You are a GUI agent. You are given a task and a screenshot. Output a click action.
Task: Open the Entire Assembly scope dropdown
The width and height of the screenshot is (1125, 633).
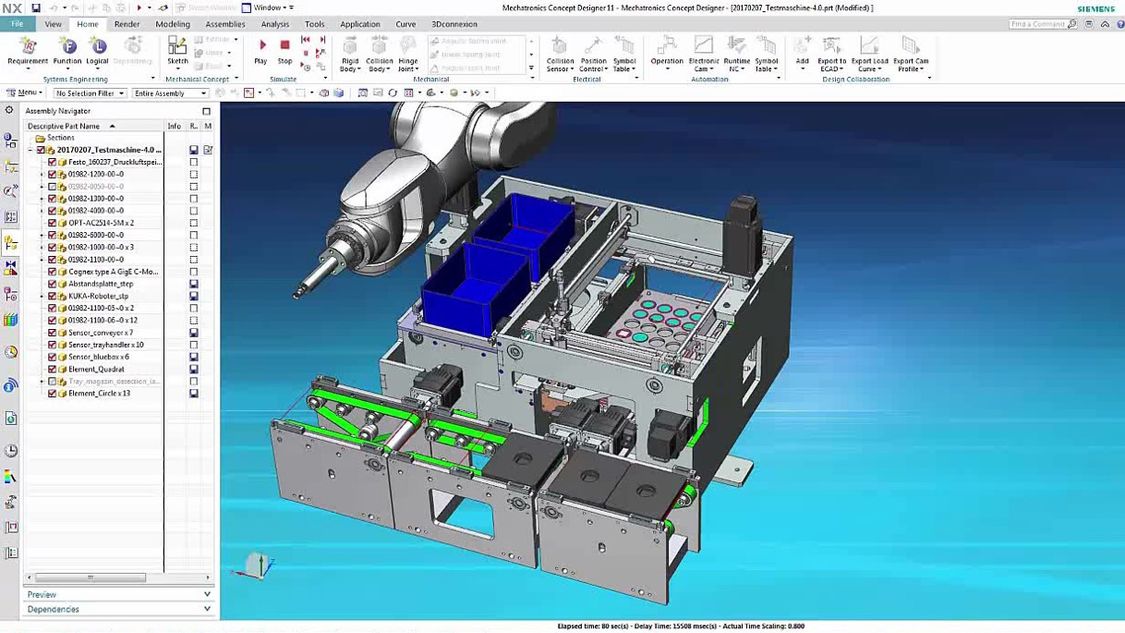pyautogui.click(x=171, y=93)
